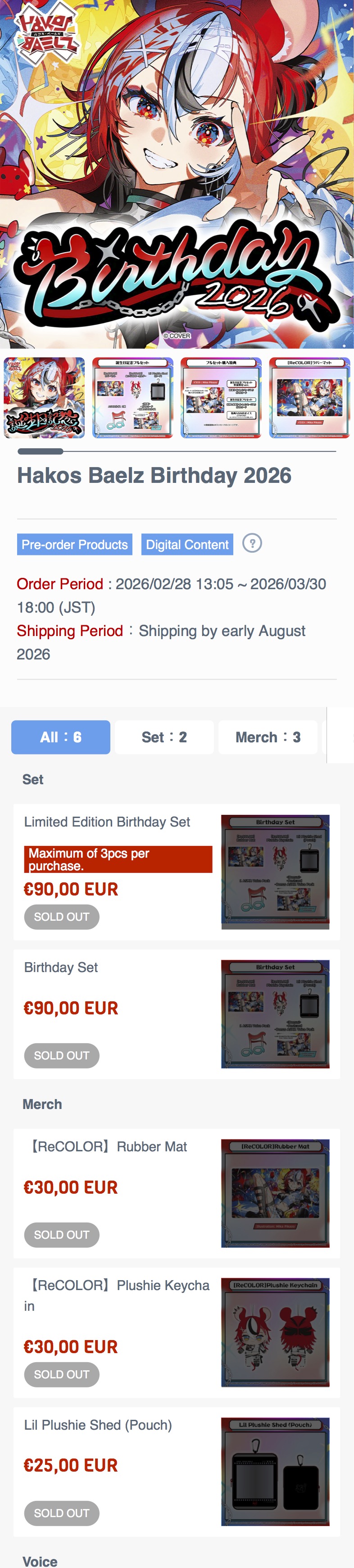Click the Digital Content tag

coord(187,544)
